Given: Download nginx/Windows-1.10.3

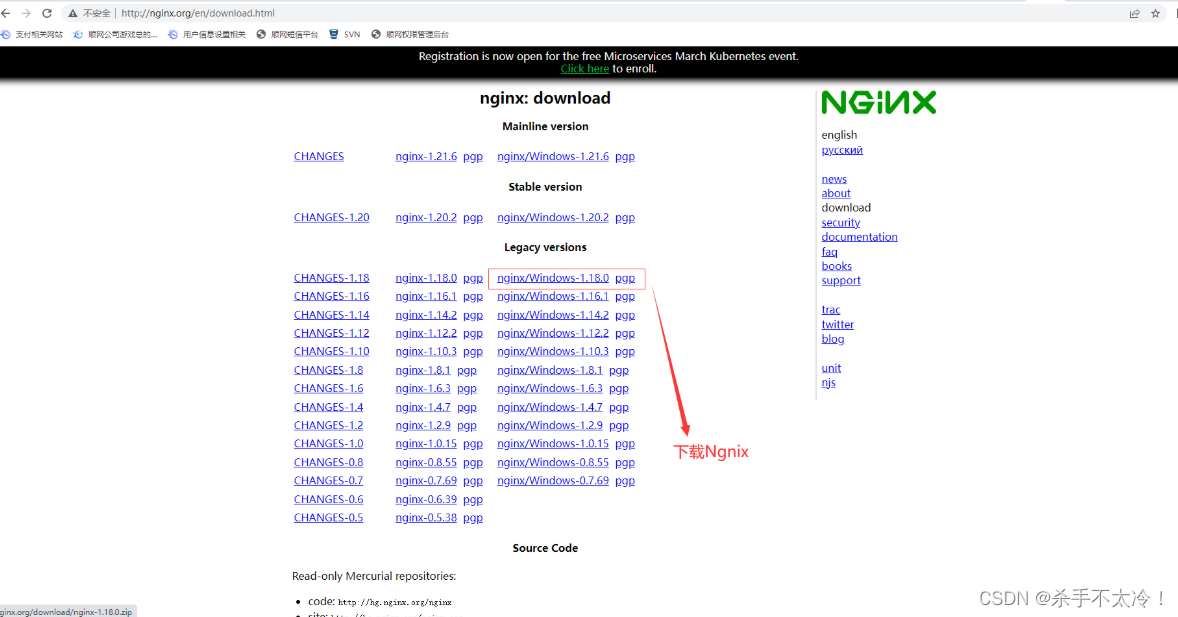Looking at the screenshot, I should click(553, 351).
